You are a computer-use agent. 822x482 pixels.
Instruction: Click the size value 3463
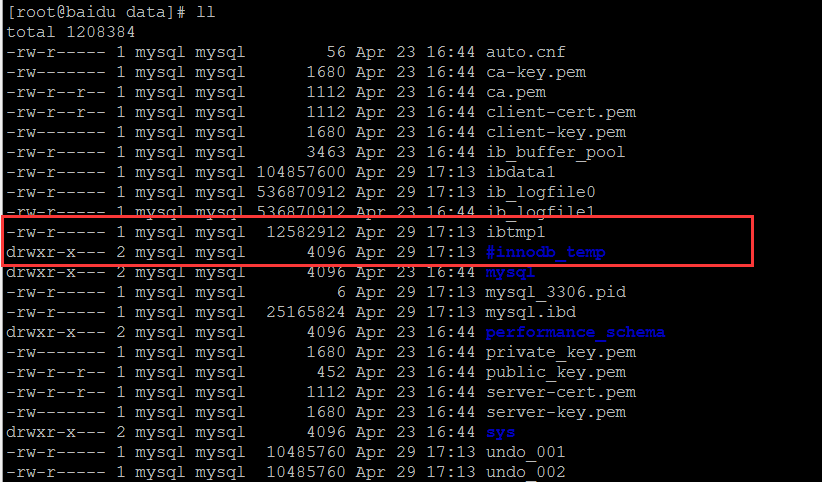[326, 152]
